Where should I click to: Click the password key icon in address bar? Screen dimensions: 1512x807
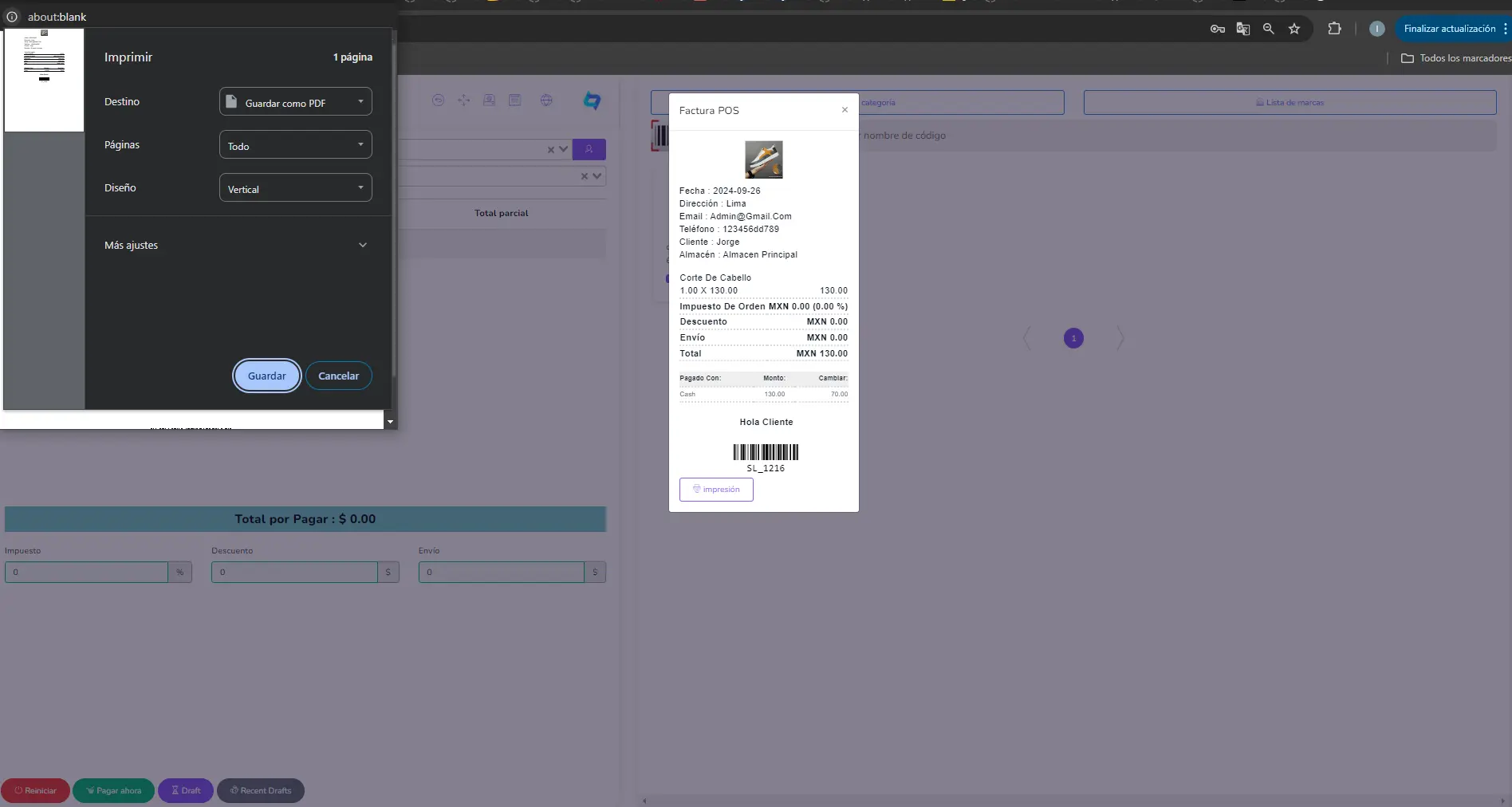click(x=1217, y=29)
